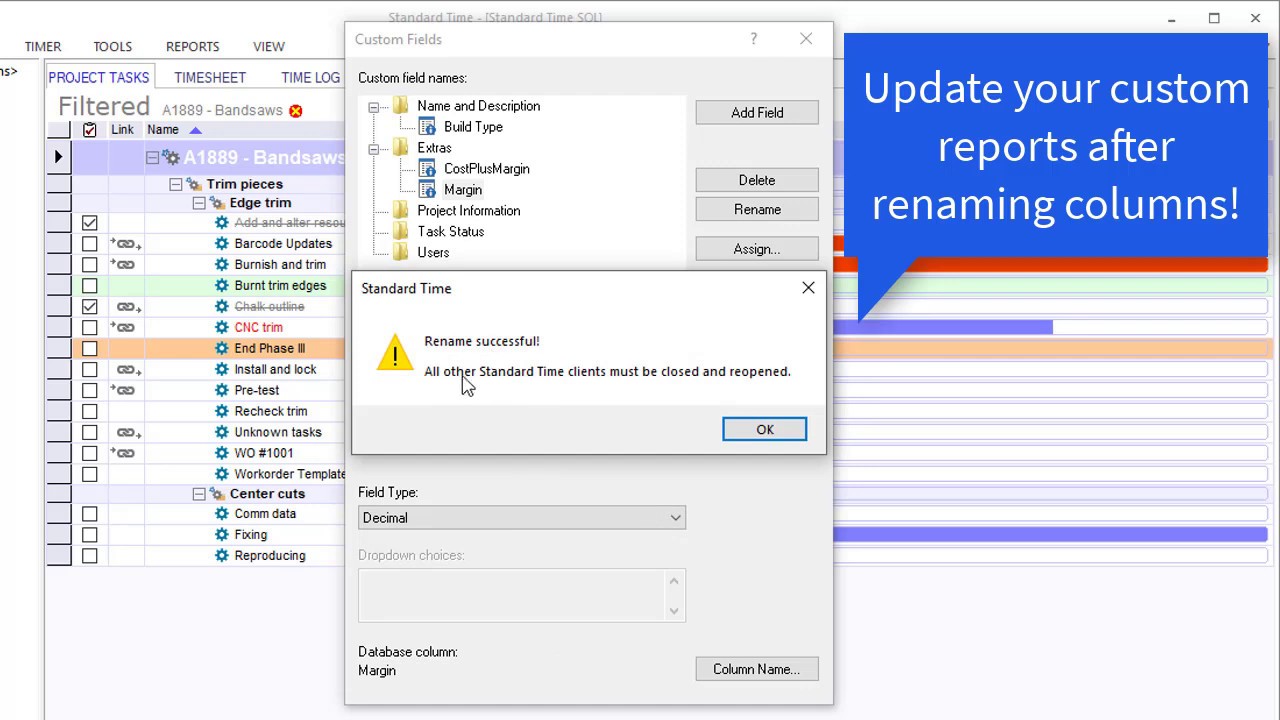Screen dimensions: 1280x720
Task: Collapse the Center cuts subgroup
Action: tap(199, 494)
